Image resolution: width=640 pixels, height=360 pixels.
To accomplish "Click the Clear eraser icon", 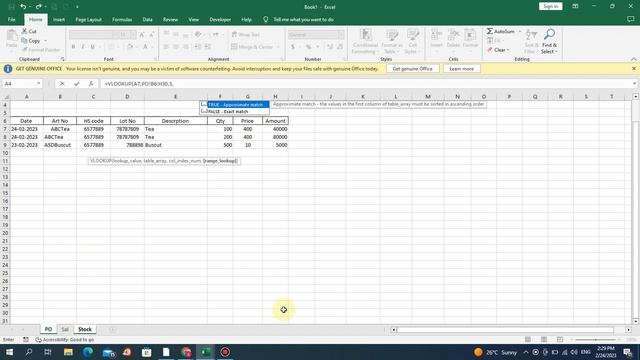I will 489,50.
